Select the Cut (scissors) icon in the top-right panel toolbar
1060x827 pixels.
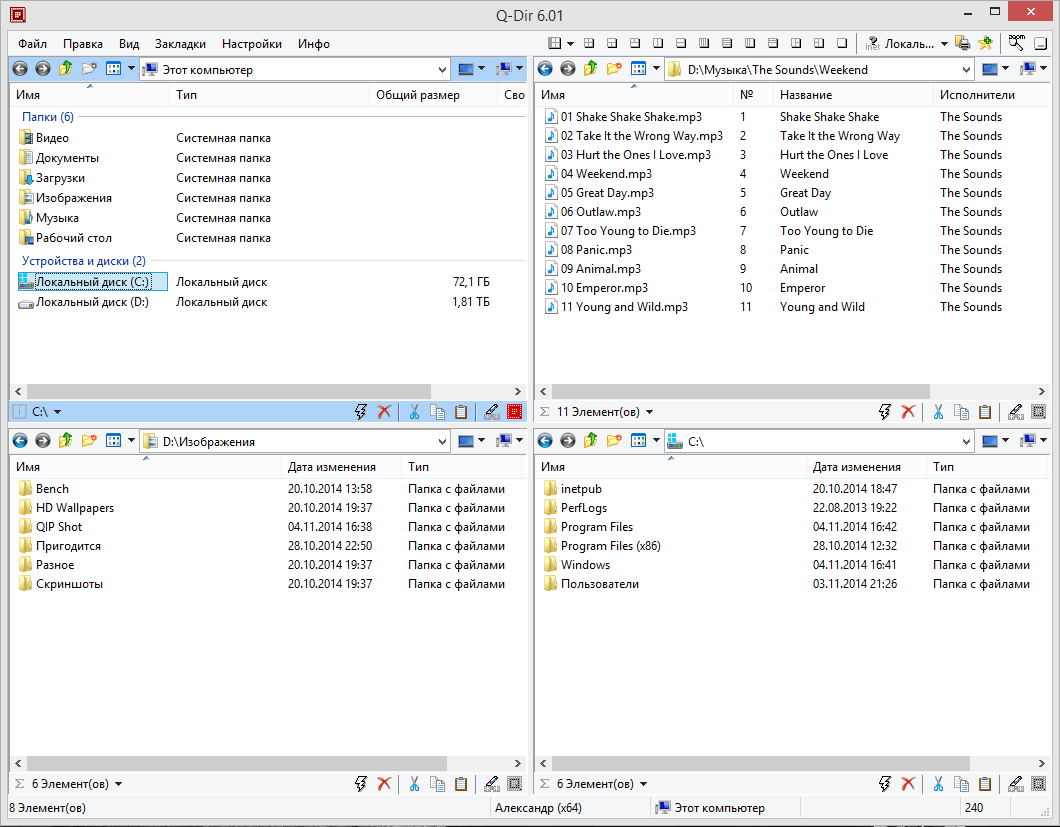coord(938,411)
